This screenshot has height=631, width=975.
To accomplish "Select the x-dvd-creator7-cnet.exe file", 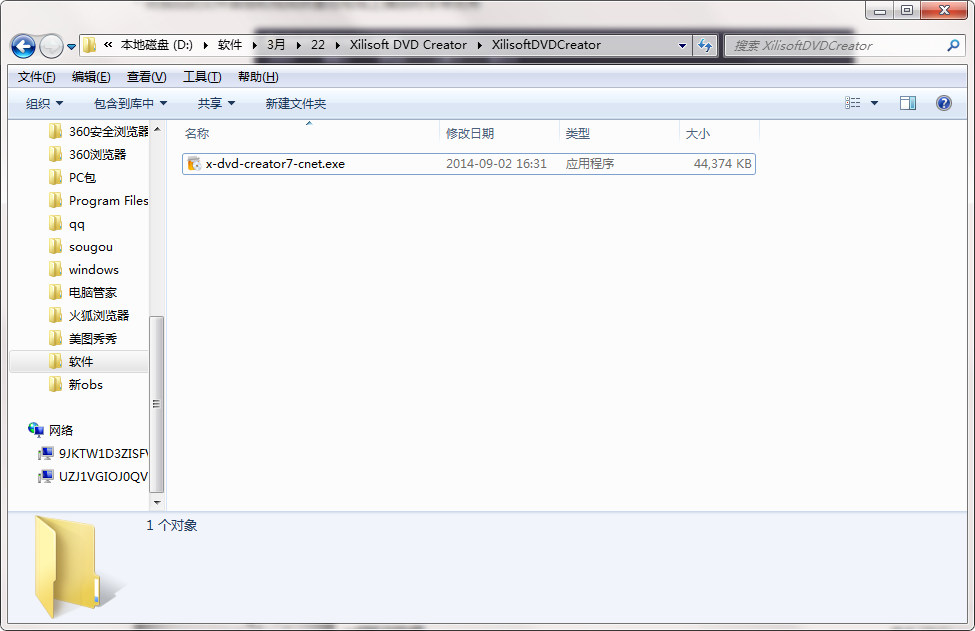I will click(x=469, y=164).
